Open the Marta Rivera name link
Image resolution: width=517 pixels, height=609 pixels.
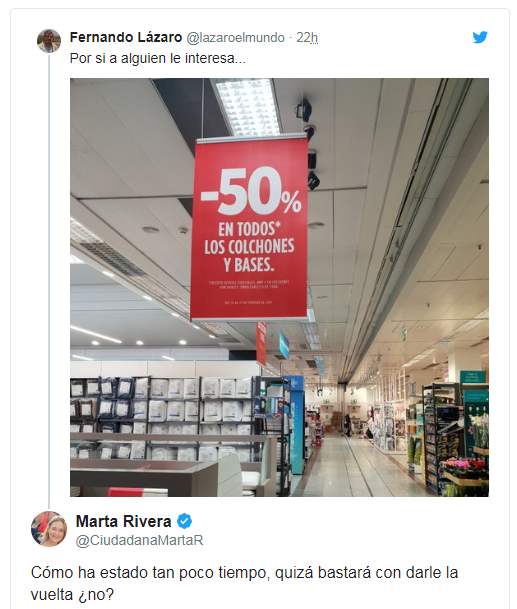[x=124, y=521]
